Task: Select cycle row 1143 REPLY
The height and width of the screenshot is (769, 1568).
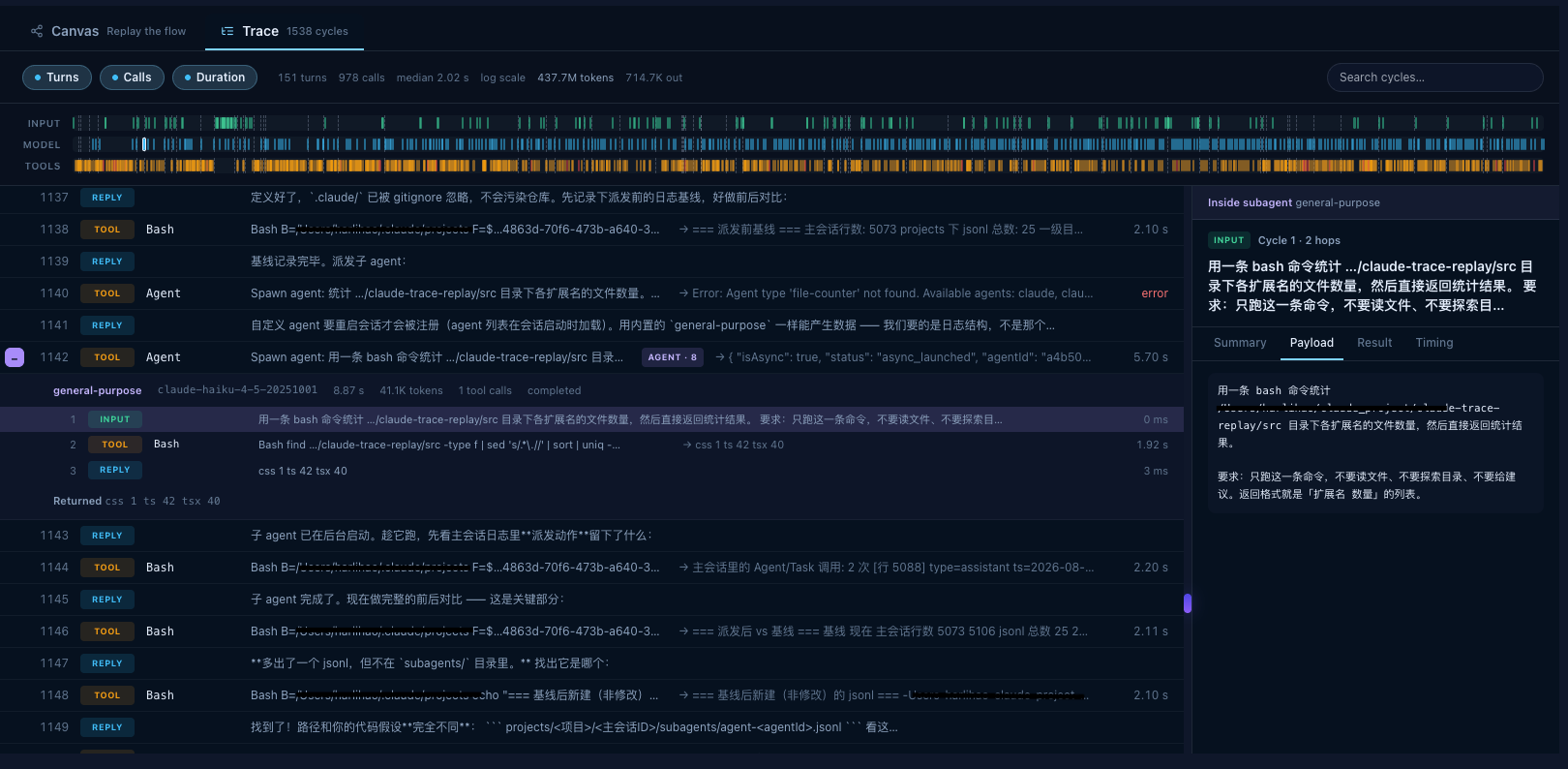Action: pos(591,536)
